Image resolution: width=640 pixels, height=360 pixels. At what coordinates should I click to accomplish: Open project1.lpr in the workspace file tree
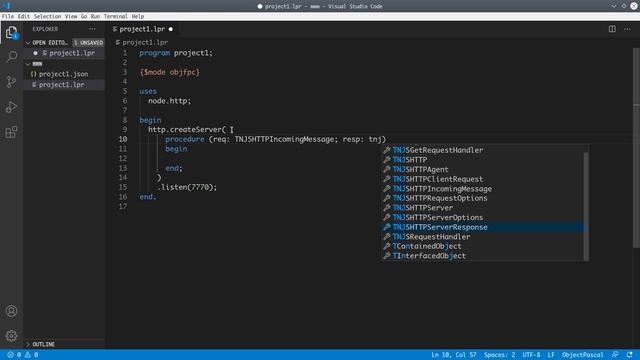pyautogui.click(x=64, y=84)
